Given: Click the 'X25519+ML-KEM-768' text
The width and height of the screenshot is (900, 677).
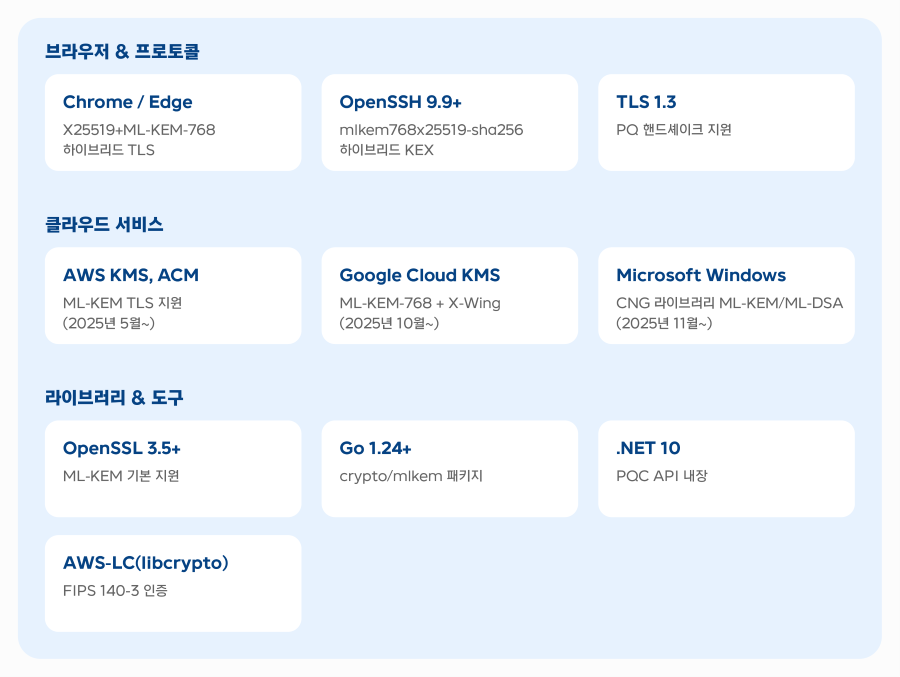Looking at the screenshot, I should click(139, 130).
